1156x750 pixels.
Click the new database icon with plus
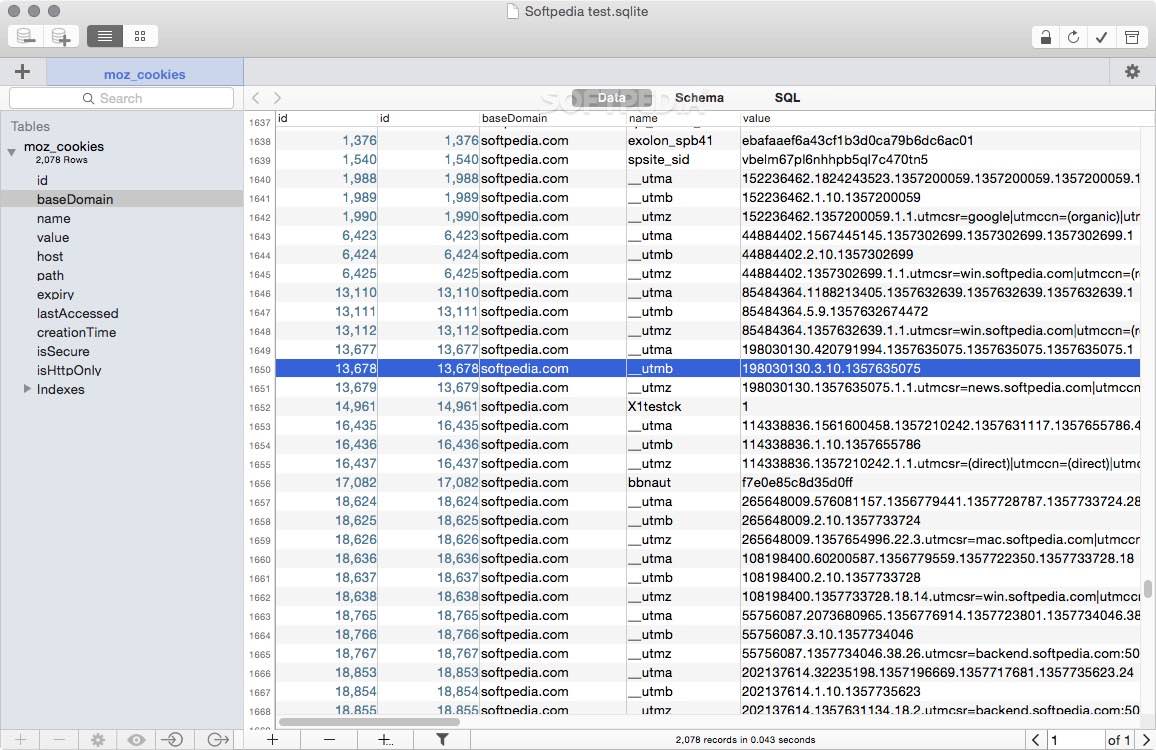click(x=60, y=36)
